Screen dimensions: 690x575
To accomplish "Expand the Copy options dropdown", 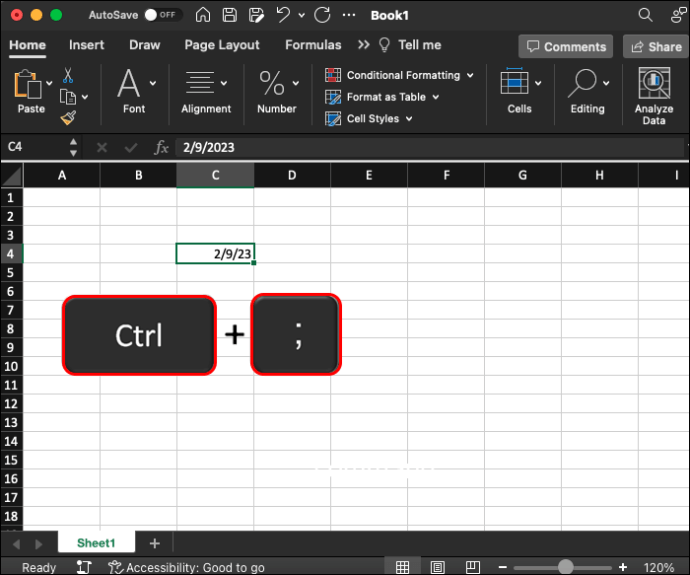I will pos(85,97).
